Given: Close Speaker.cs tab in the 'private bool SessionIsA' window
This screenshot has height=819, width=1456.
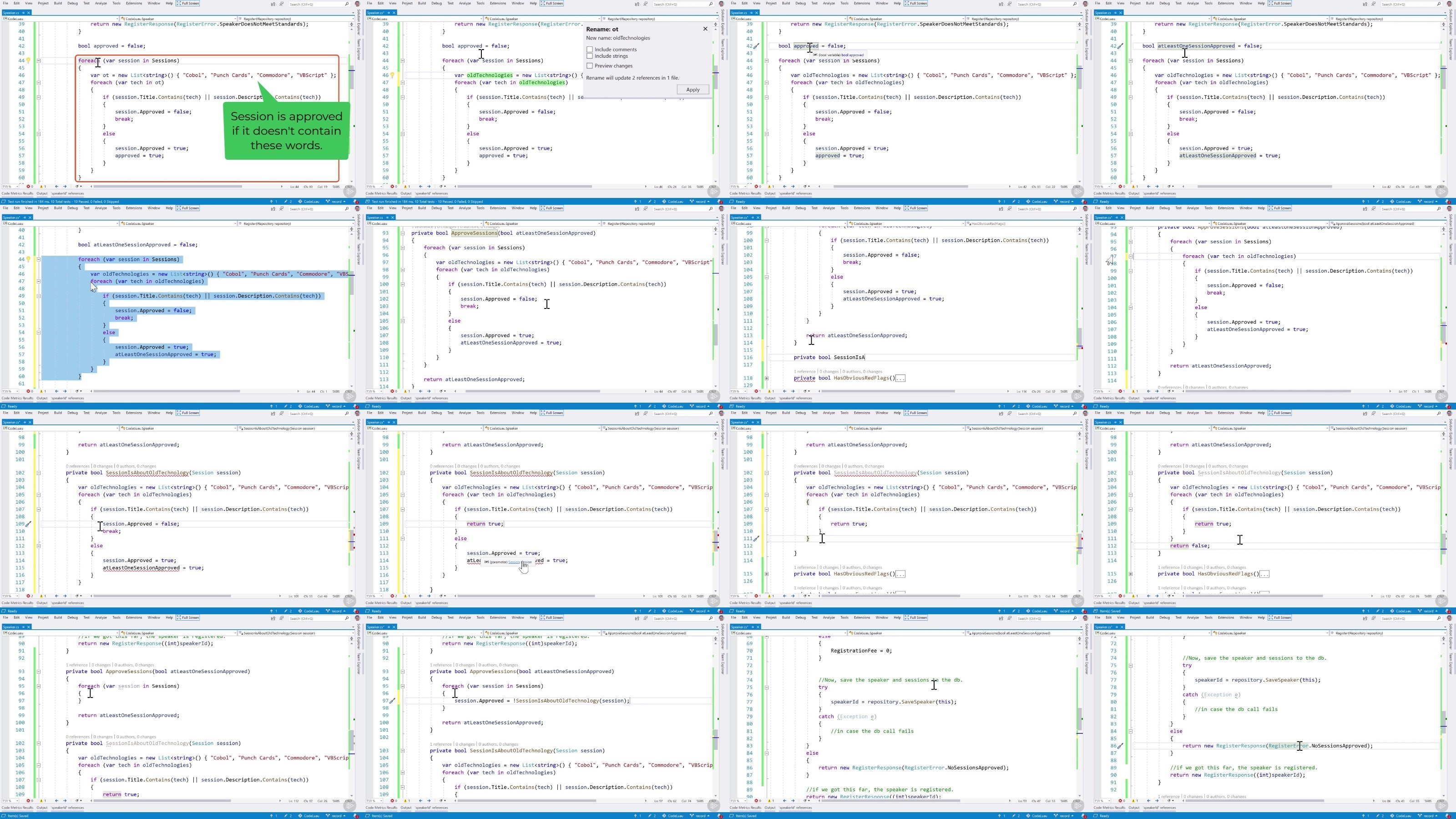Looking at the screenshot, I should tap(758, 217).
